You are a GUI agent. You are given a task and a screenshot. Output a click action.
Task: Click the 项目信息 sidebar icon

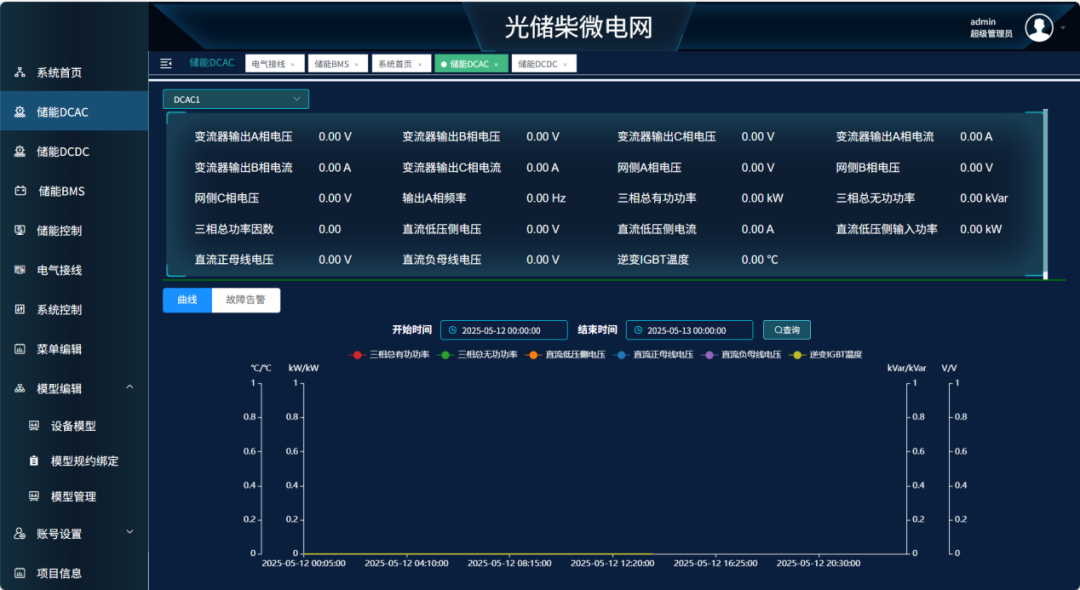click(19, 573)
